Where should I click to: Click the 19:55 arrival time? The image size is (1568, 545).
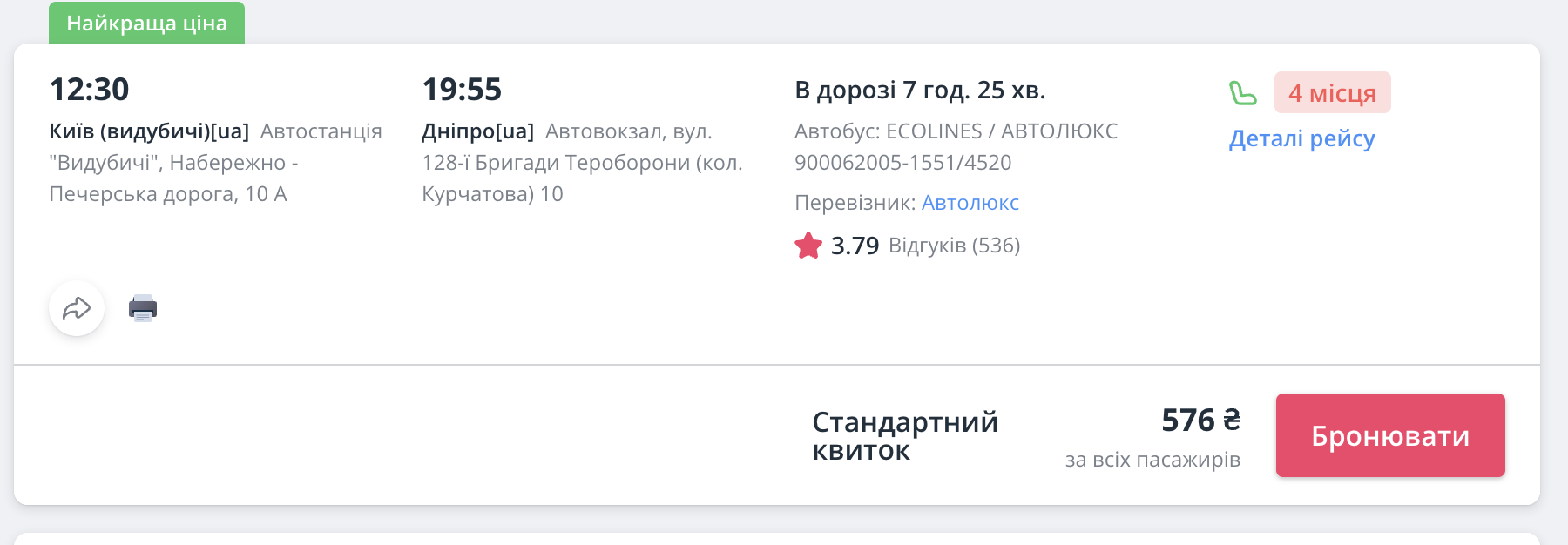point(462,90)
